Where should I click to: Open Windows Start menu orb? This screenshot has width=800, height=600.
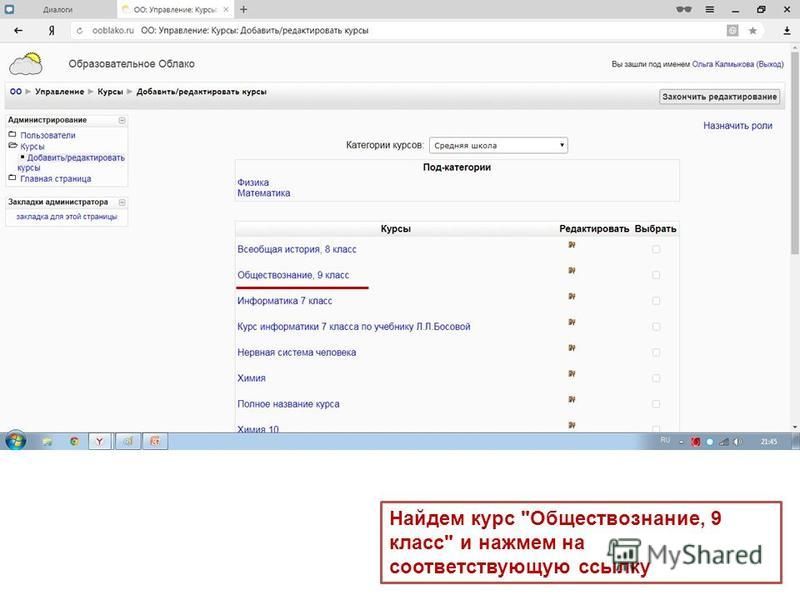(15, 440)
